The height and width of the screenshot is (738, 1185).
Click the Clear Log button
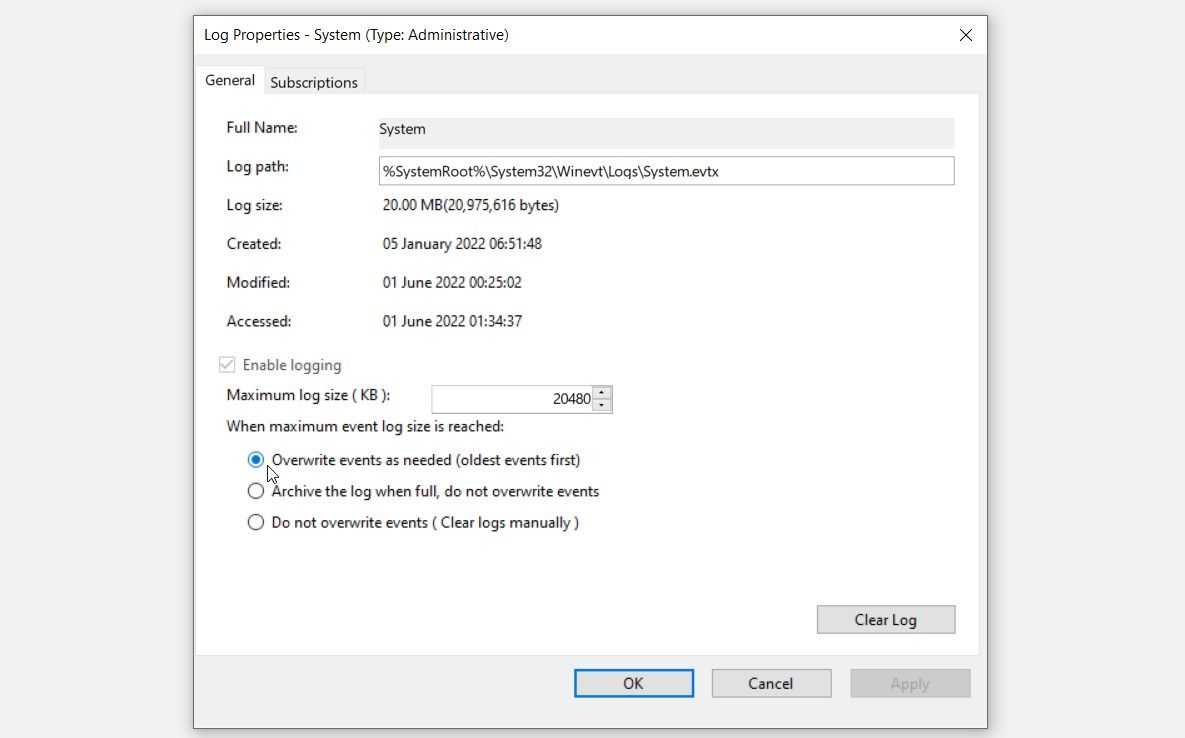click(886, 619)
